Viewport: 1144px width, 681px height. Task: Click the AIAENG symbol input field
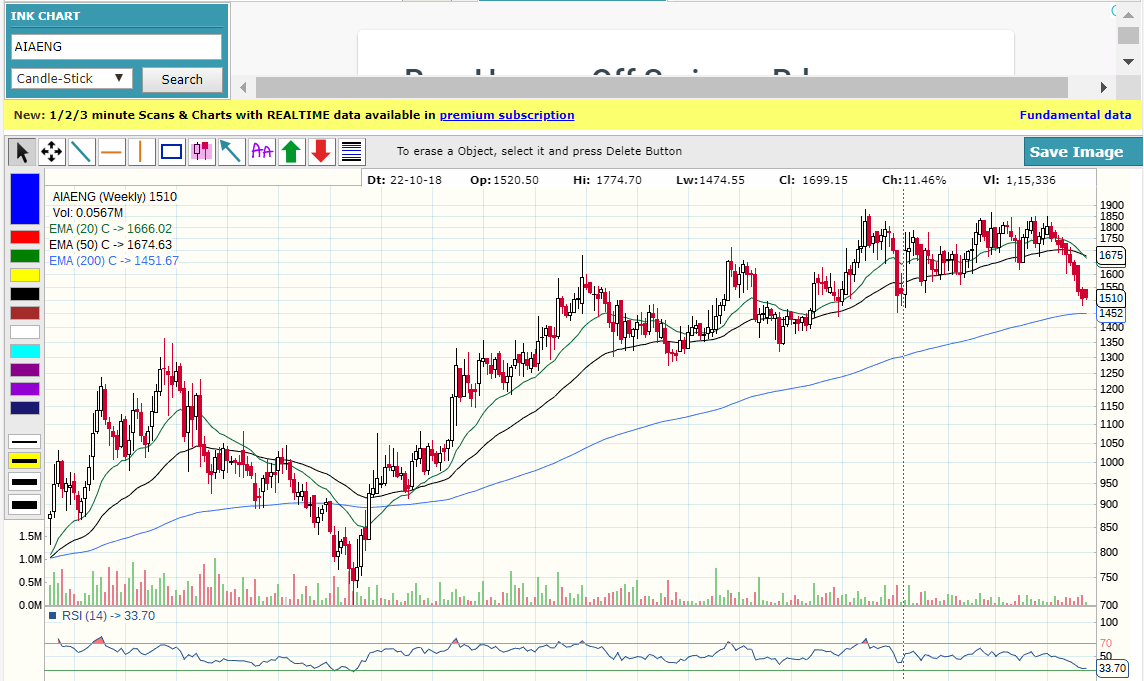(x=116, y=47)
